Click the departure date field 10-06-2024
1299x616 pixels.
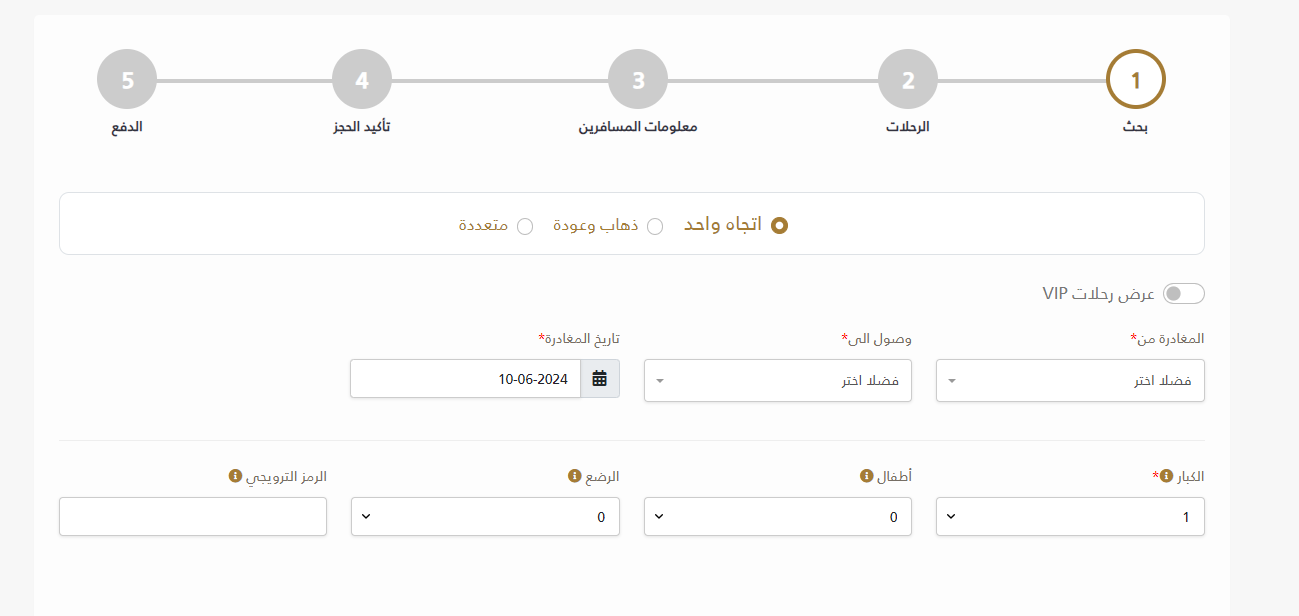pos(466,379)
